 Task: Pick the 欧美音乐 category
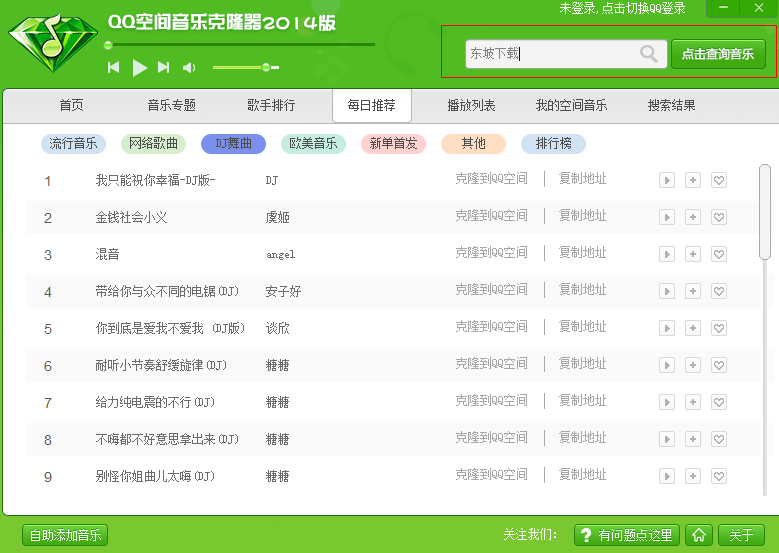pos(313,144)
